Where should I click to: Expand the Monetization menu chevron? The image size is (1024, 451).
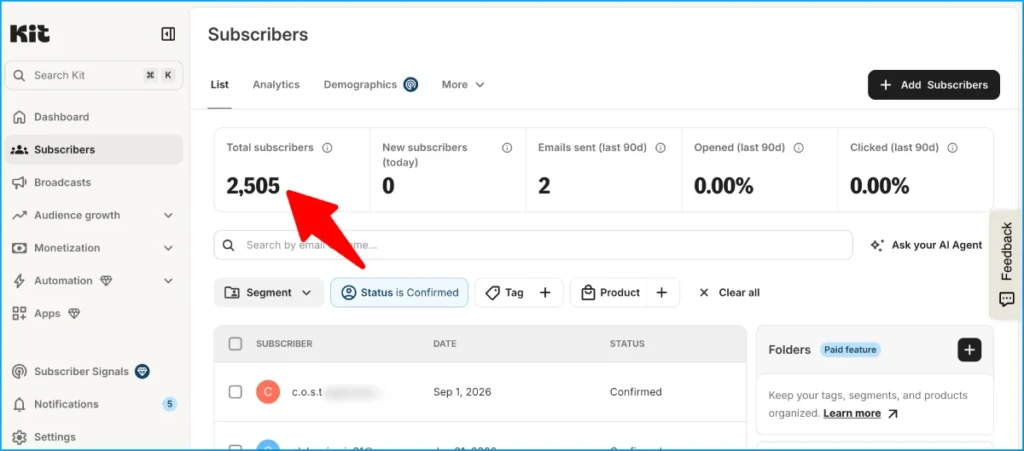click(168, 248)
